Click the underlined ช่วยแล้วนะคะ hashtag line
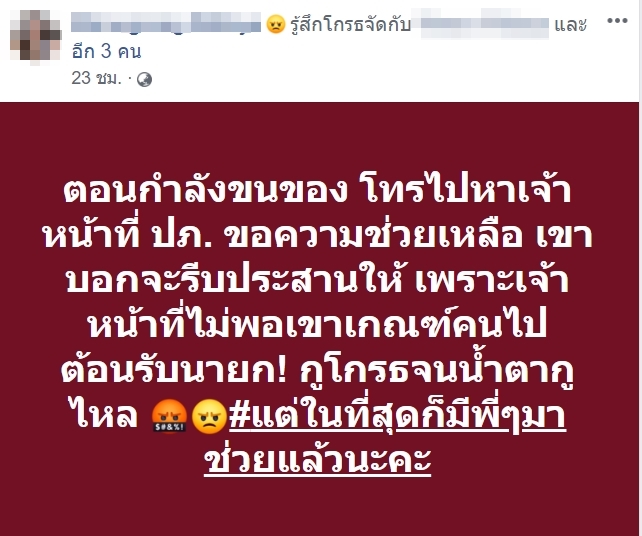Image resolution: width=642 pixels, height=536 pixels. pos(318,460)
